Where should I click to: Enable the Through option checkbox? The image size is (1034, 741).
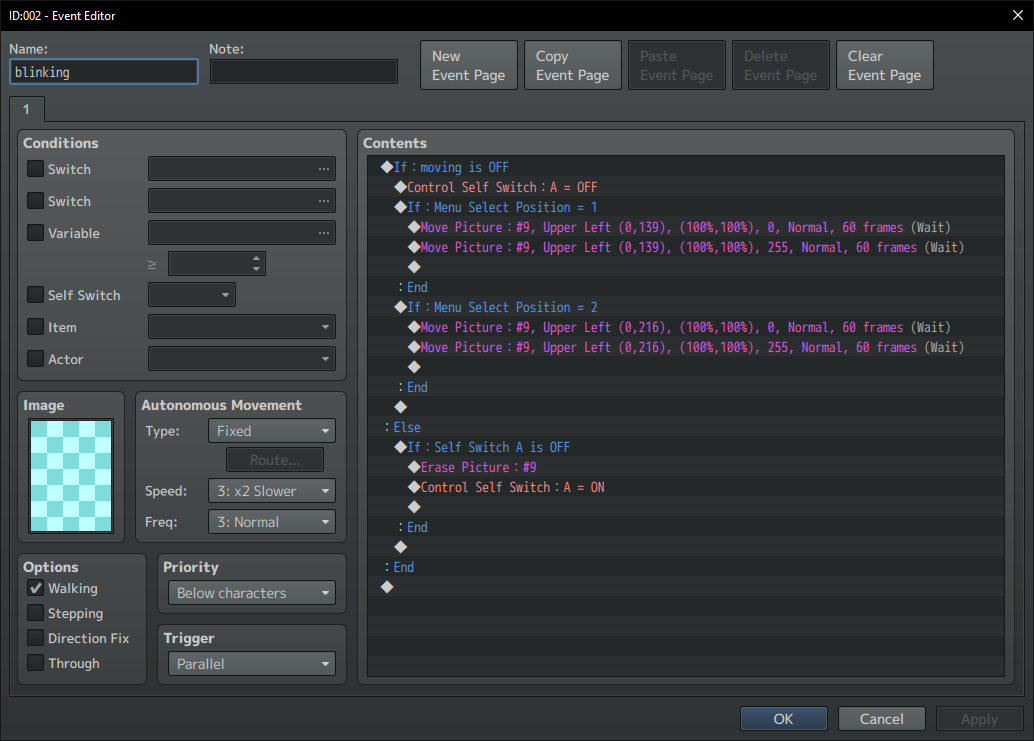pyautogui.click(x=36, y=663)
